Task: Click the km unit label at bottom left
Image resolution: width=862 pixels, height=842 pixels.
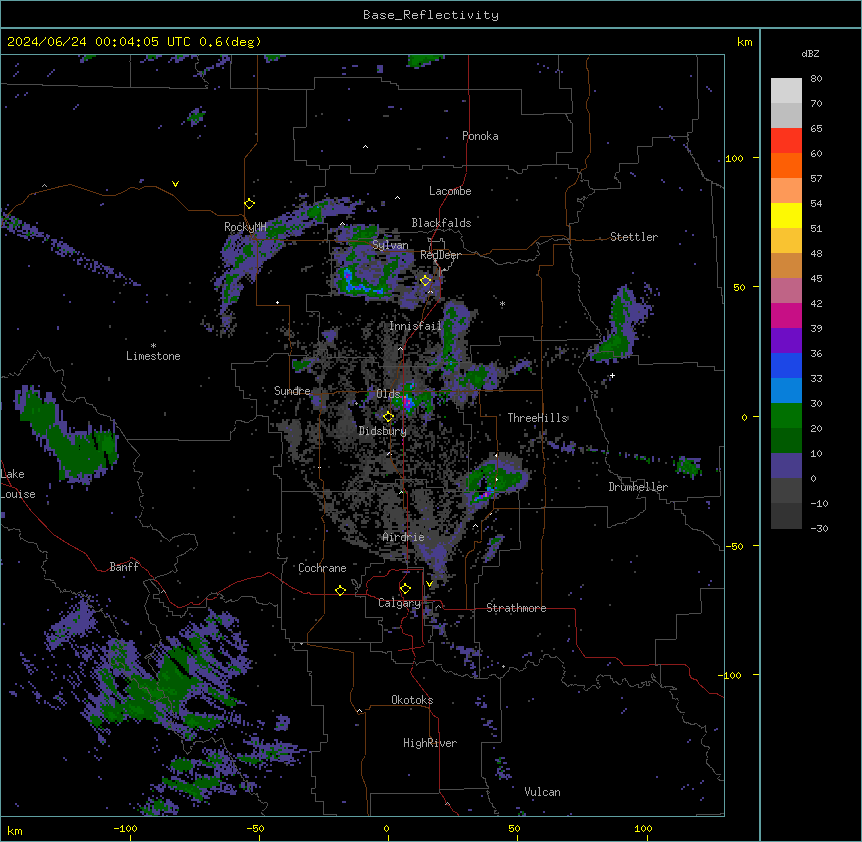Action: click(x=15, y=831)
